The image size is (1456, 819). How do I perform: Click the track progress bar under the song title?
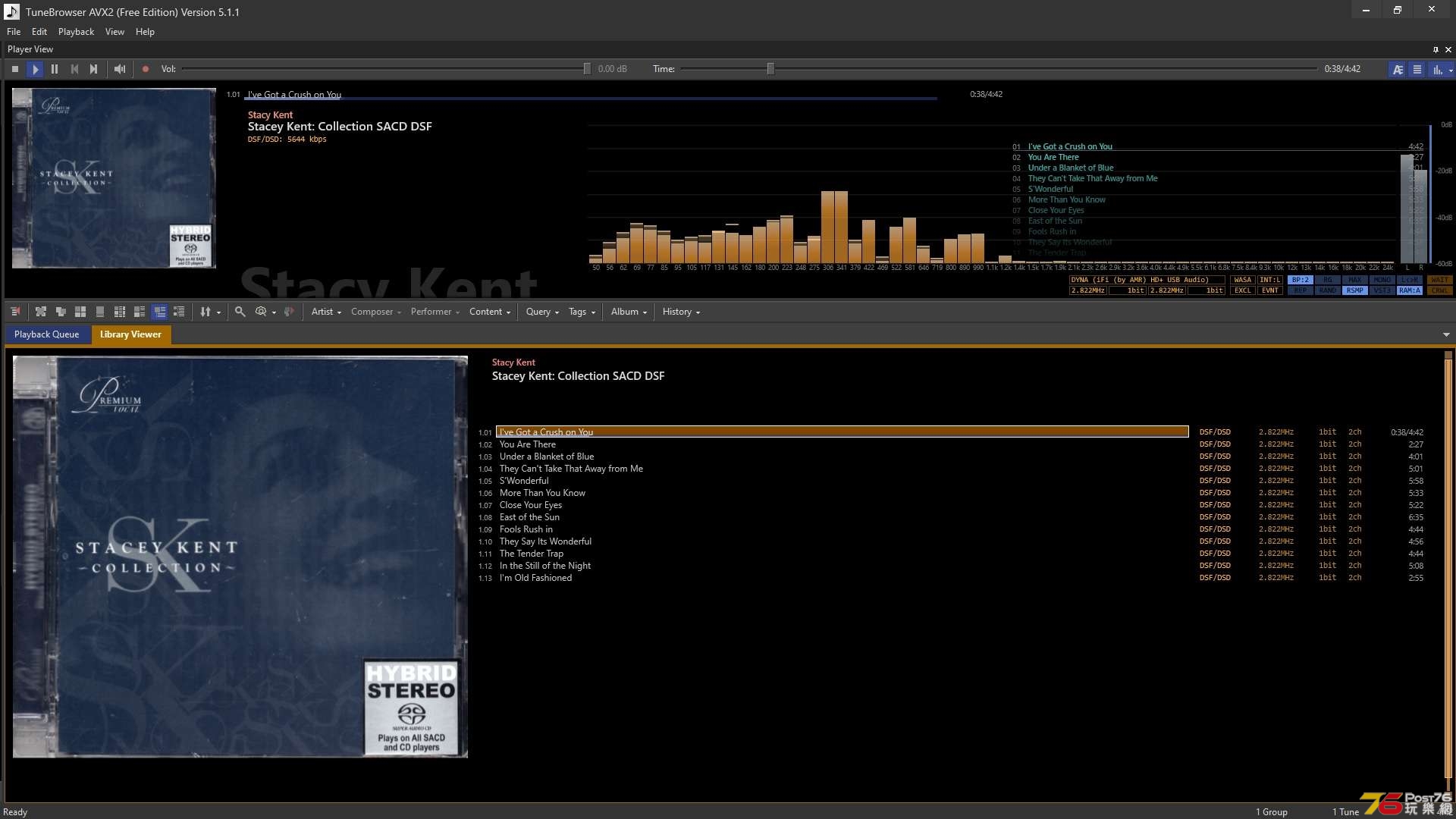591,99
